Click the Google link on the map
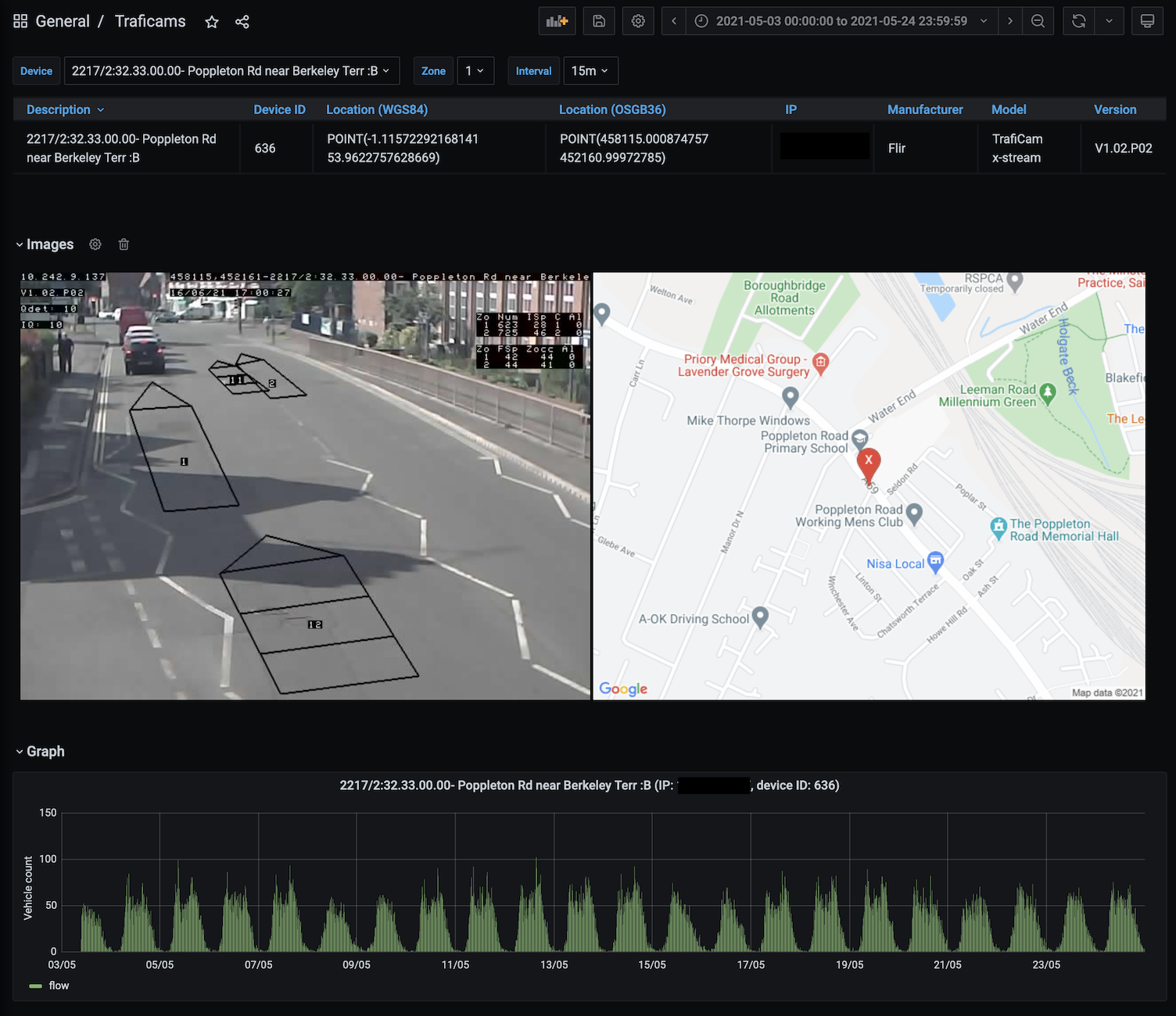The image size is (1176, 1016). pos(622,689)
